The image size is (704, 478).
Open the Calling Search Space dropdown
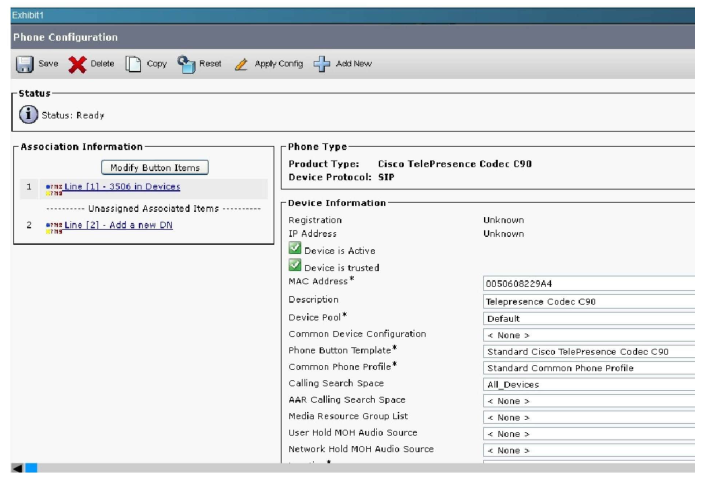[x=589, y=385]
